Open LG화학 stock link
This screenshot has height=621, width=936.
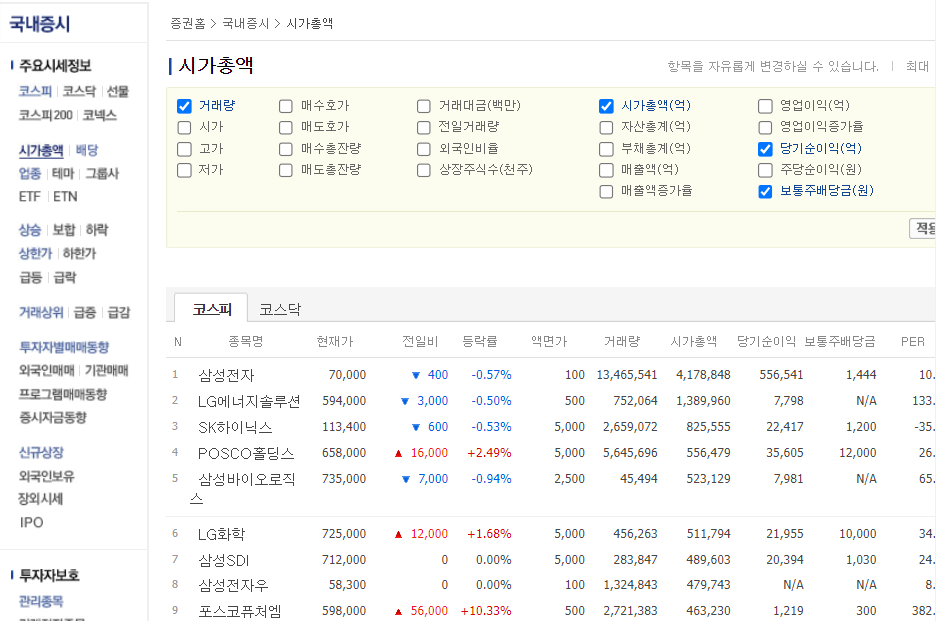[221, 534]
